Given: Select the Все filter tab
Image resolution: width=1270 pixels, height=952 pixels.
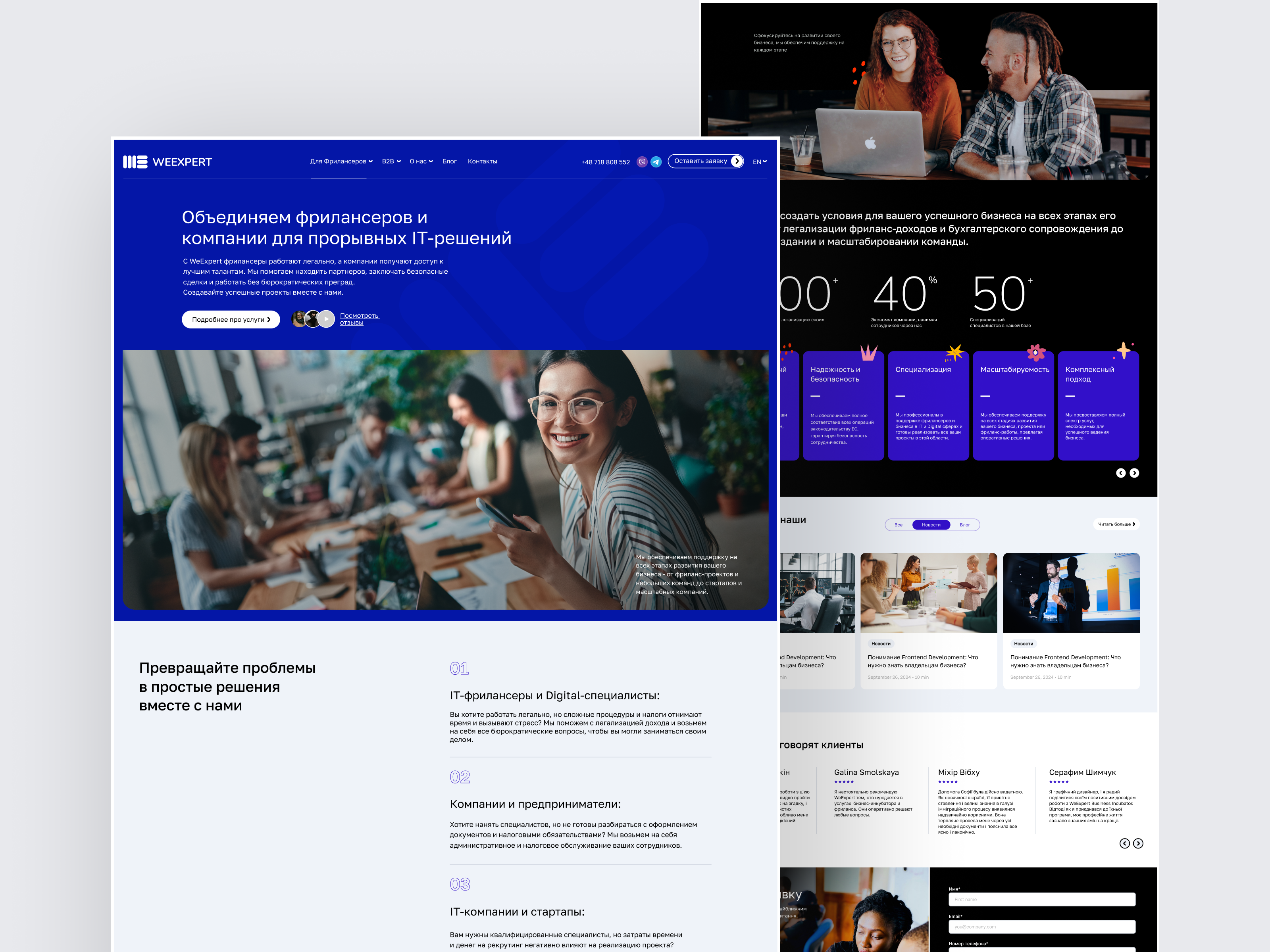Looking at the screenshot, I should (x=899, y=524).
